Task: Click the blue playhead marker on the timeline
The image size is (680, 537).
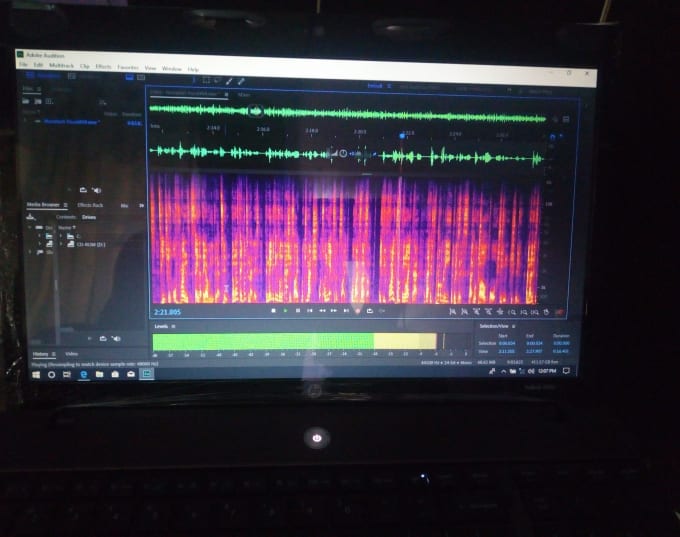Action: 402,136
